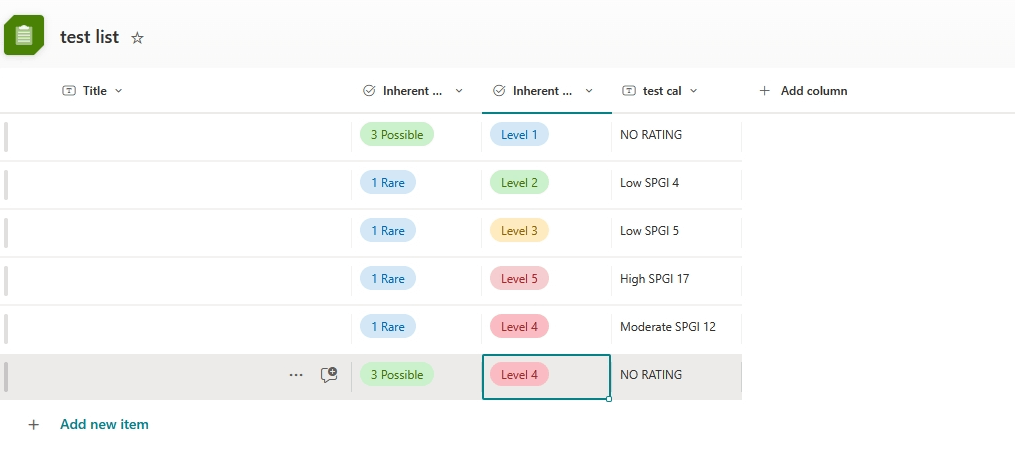
Task: Click the Add column button
Action: point(803,91)
